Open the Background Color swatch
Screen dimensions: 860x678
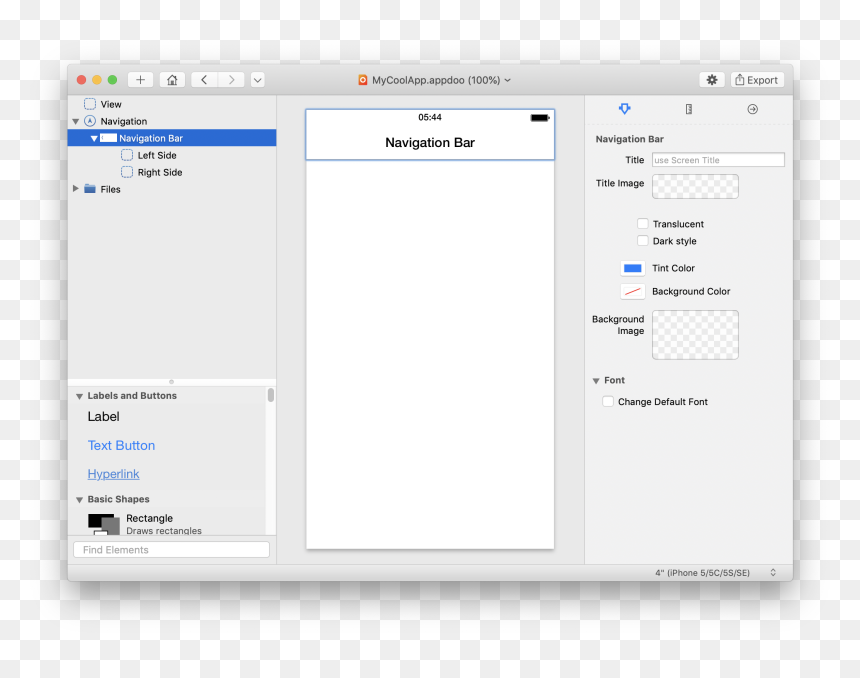coord(632,291)
